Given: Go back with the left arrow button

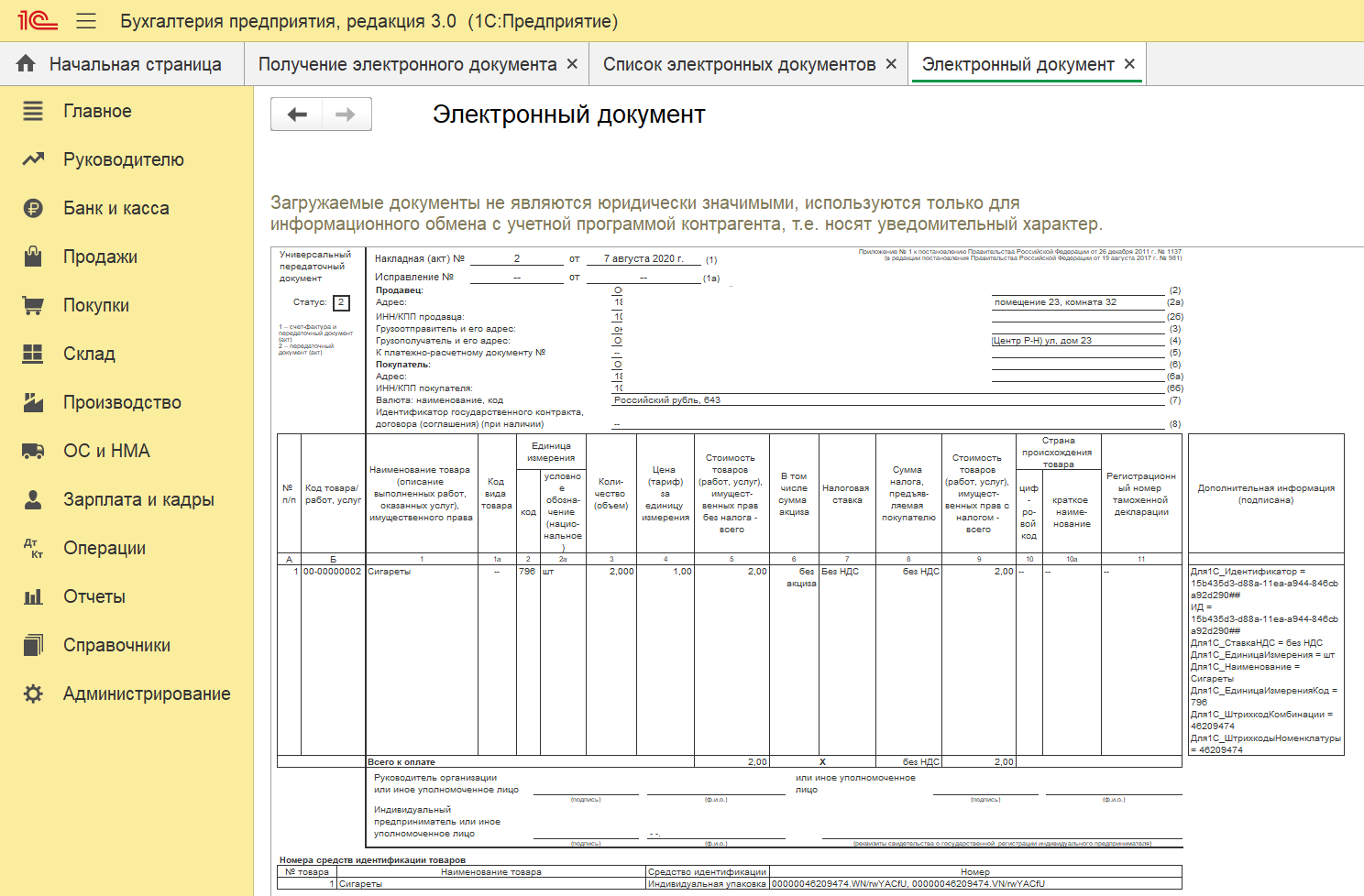Looking at the screenshot, I should (x=297, y=115).
